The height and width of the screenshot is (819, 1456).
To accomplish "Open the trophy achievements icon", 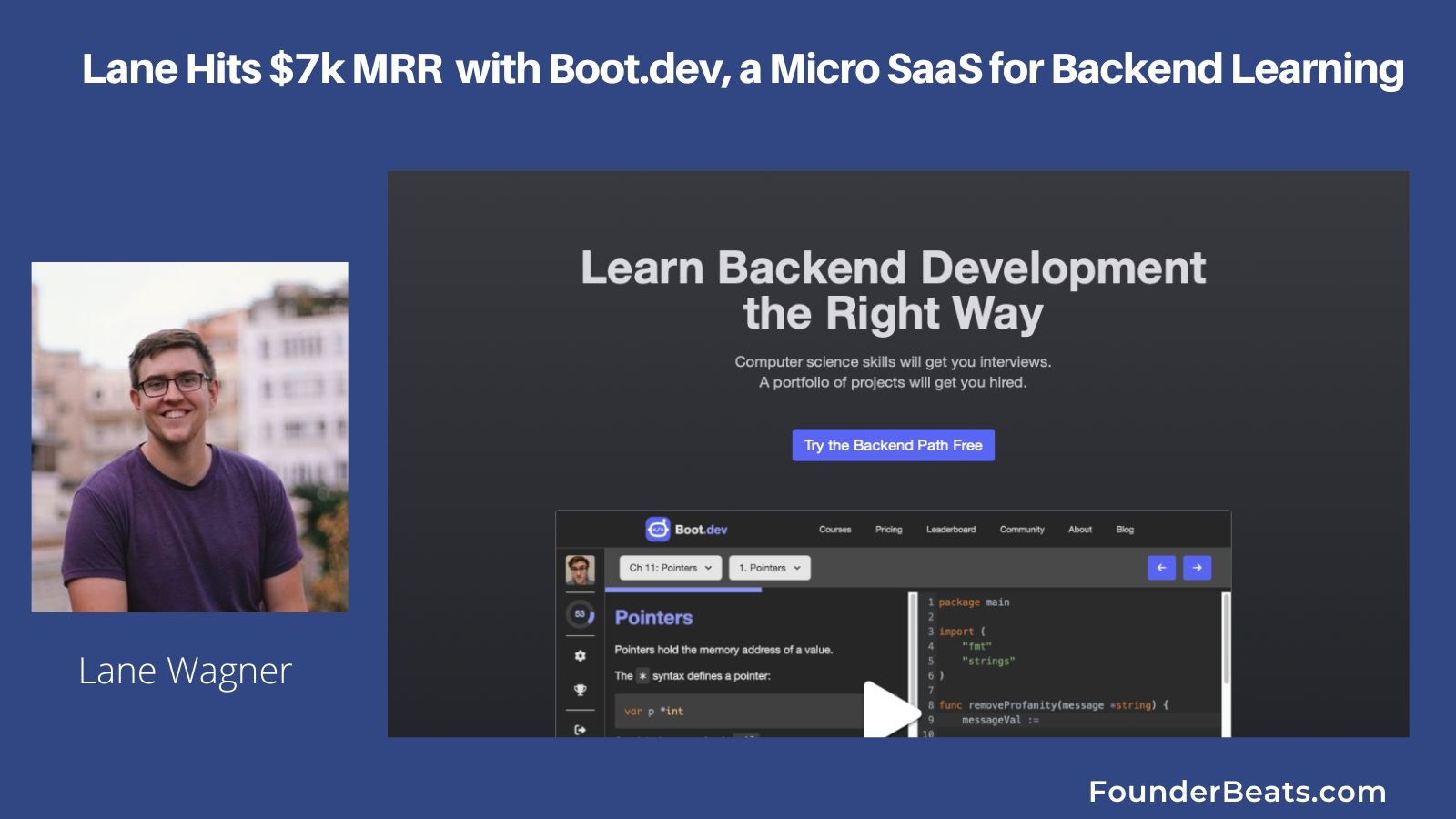I will pyautogui.click(x=581, y=690).
